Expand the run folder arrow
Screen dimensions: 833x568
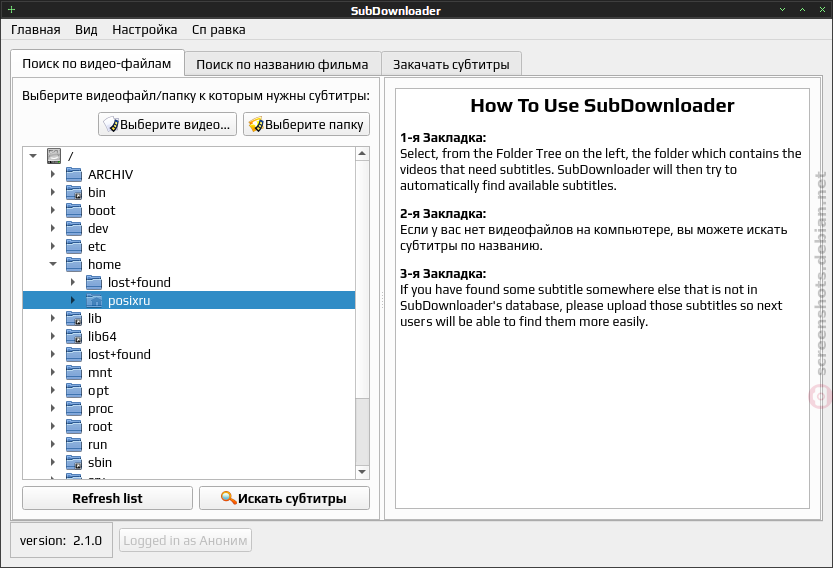[x=53, y=444]
